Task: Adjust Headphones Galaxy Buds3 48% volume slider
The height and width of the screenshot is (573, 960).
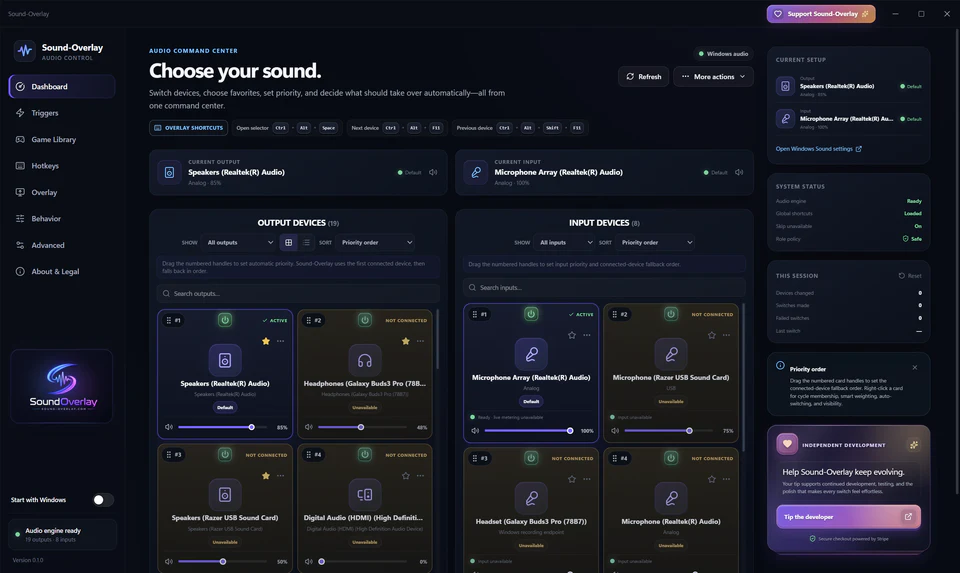Action: (362, 427)
